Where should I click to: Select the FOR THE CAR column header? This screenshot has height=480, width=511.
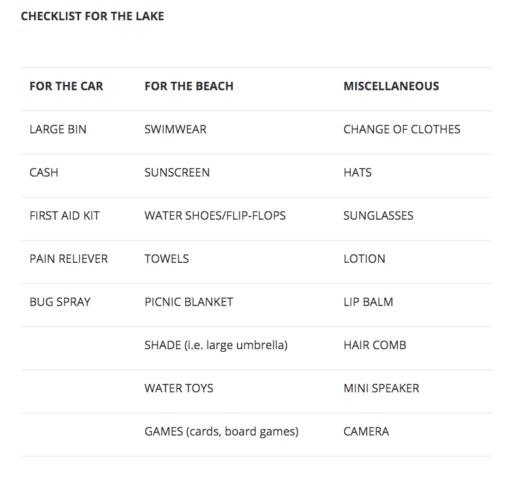[66, 86]
